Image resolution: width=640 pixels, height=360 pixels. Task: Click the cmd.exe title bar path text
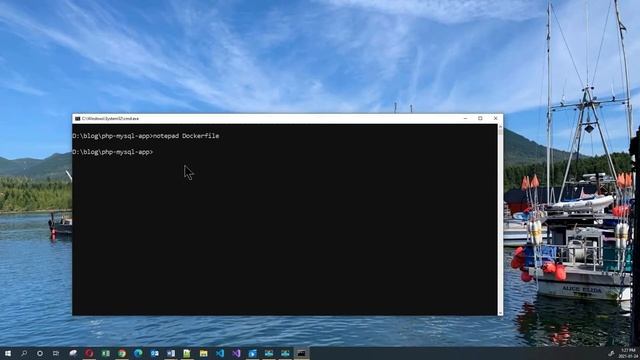pos(110,118)
